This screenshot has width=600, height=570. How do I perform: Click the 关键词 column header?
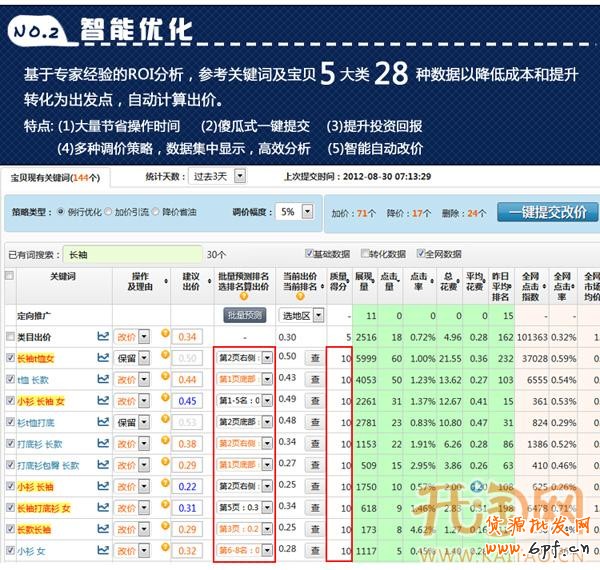(x=62, y=275)
